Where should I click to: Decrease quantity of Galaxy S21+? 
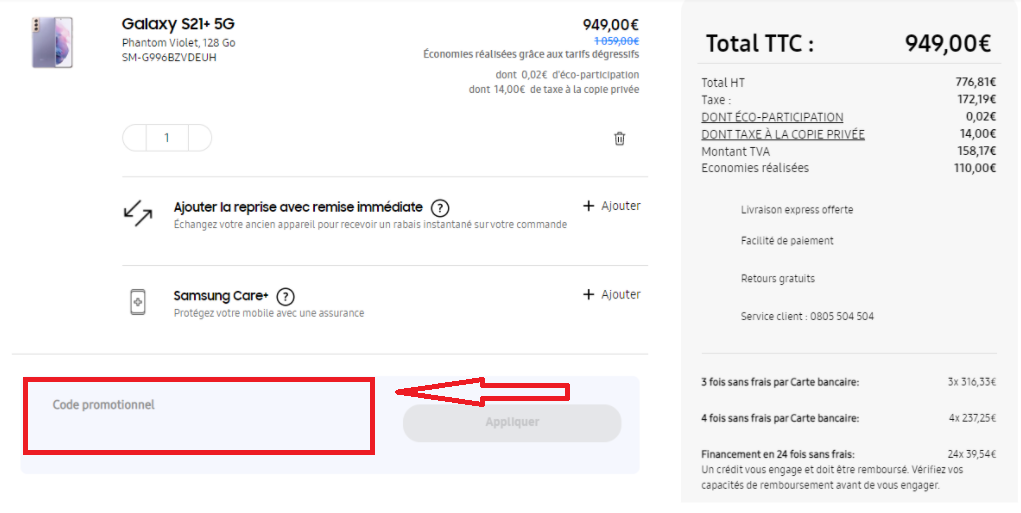point(135,138)
